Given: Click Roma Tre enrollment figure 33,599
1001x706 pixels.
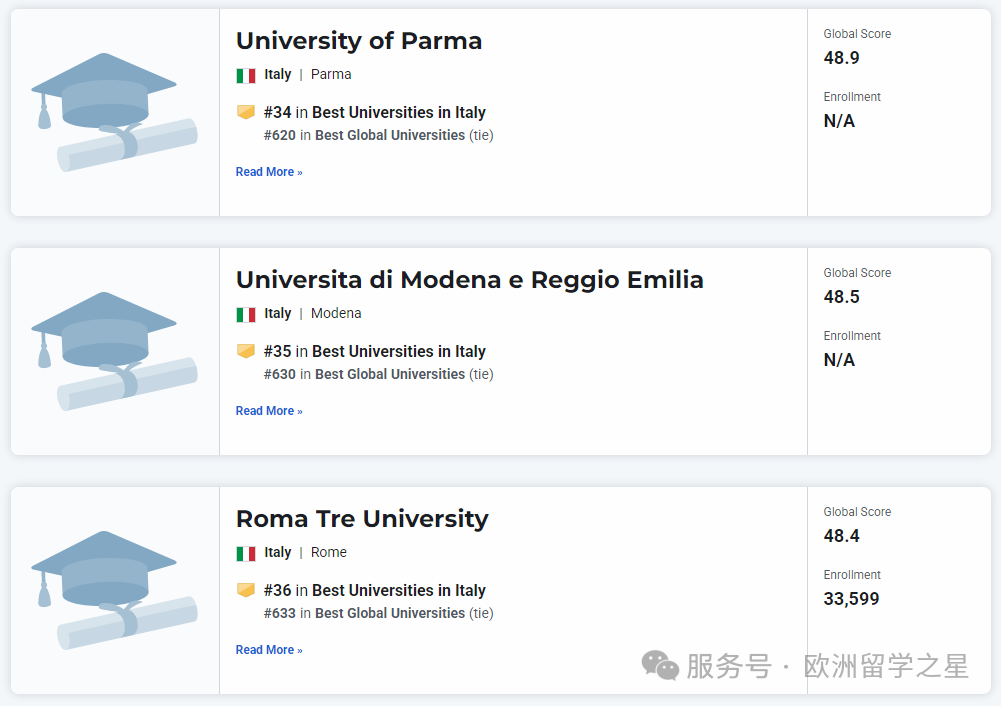Looking at the screenshot, I should click(x=851, y=599).
